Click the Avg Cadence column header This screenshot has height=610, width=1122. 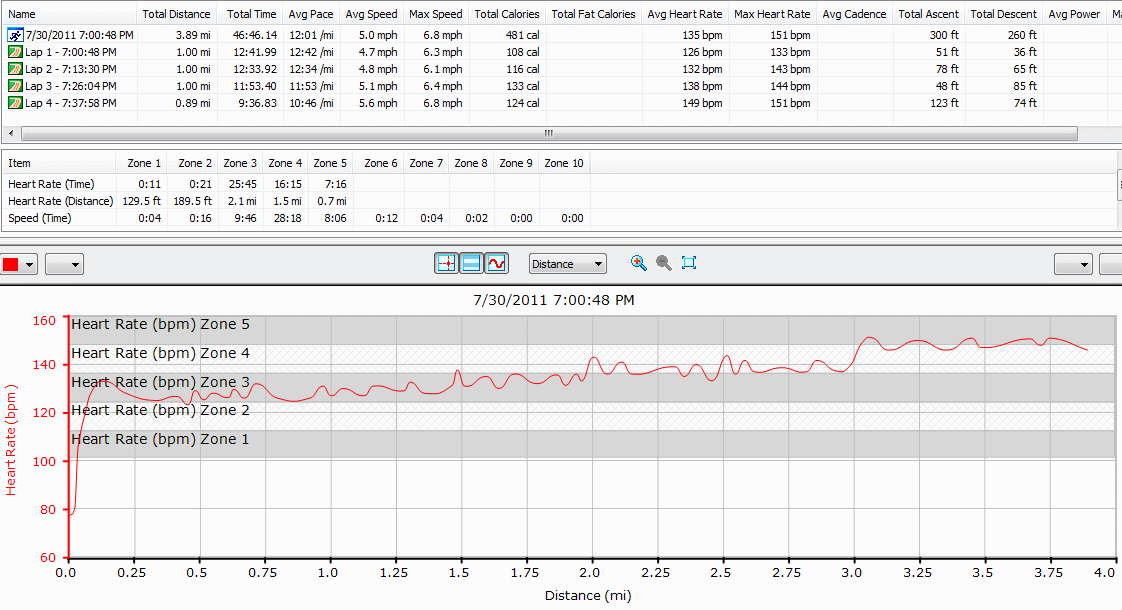coord(854,14)
